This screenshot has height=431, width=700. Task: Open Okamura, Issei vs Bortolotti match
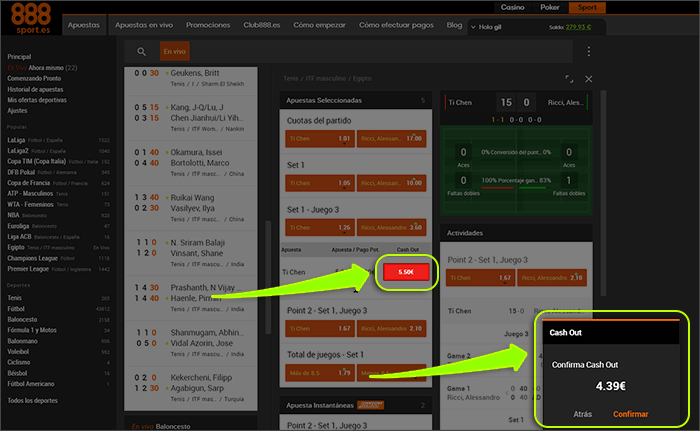pos(191,163)
